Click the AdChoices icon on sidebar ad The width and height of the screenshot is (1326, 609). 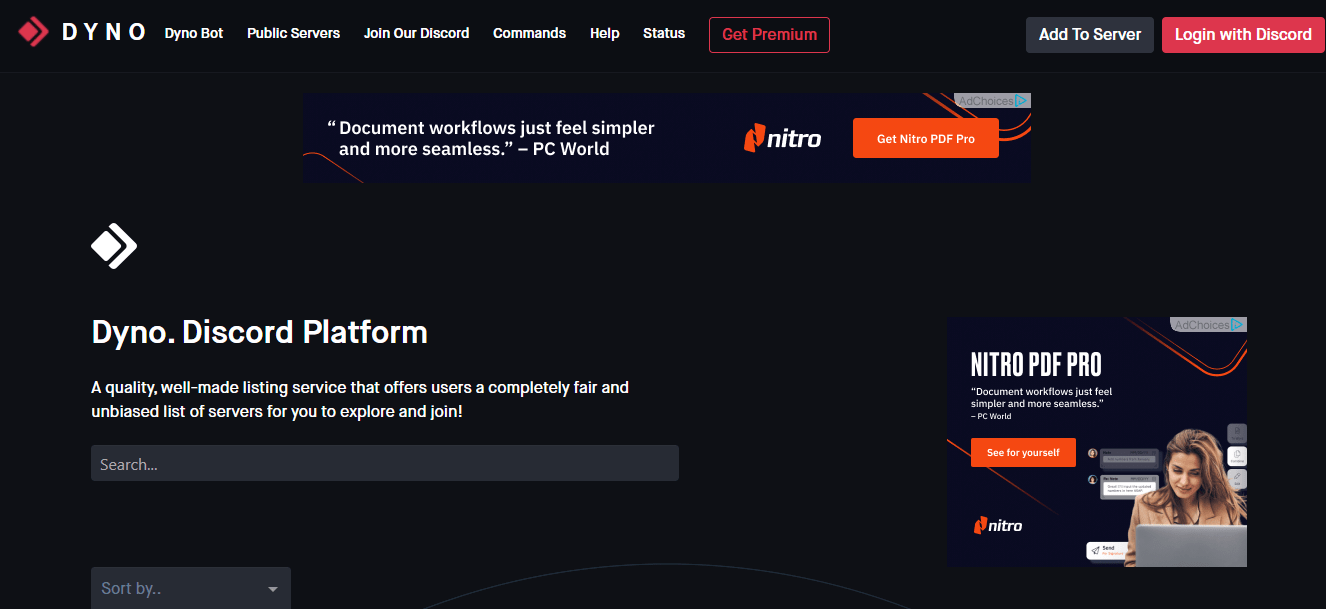(x=1238, y=325)
